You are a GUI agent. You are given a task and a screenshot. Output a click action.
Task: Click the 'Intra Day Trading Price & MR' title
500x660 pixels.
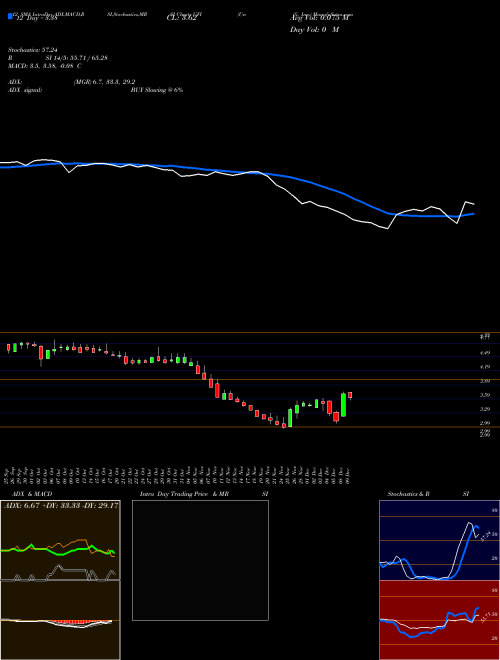[x=184, y=494]
